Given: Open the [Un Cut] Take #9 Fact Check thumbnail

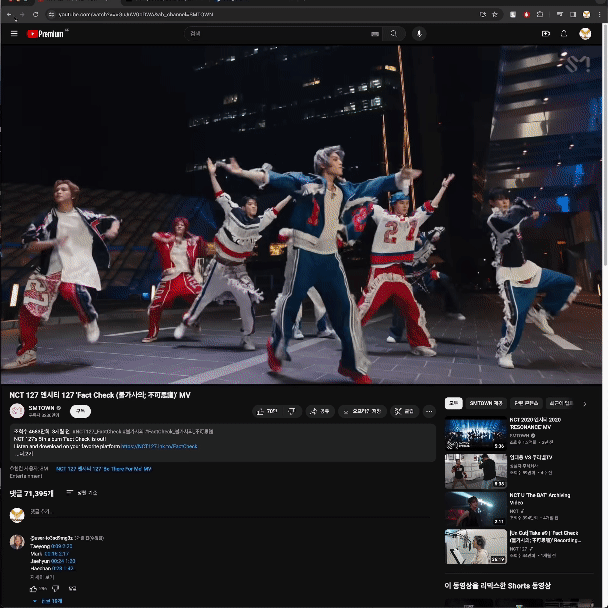Looking at the screenshot, I should click(476, 546).
